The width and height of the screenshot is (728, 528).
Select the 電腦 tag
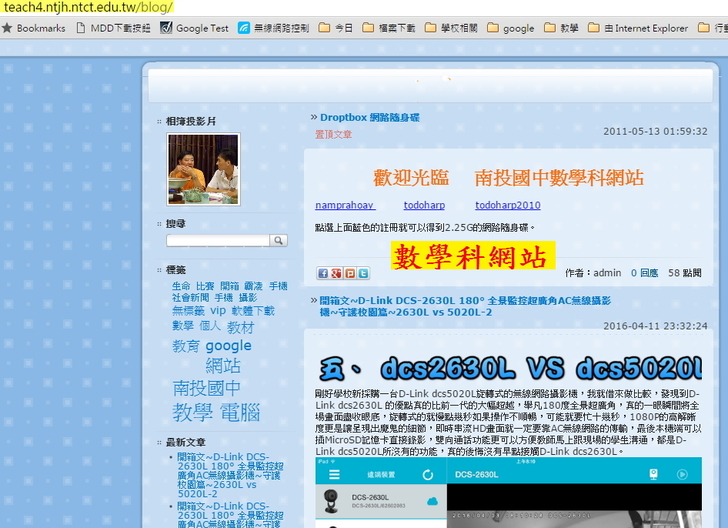click(x=240, y=413)
